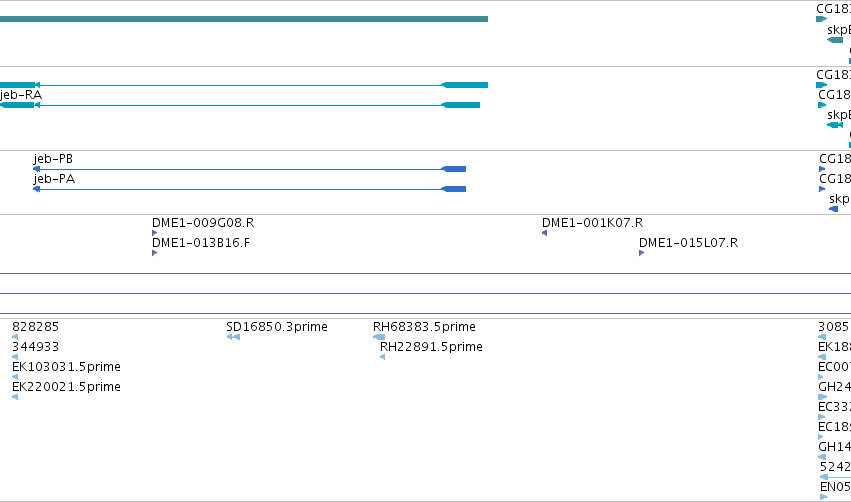Click arrow marker under DME1-013B16.F
The width and height of the screenshot is (851, 502).
[155, 253]
